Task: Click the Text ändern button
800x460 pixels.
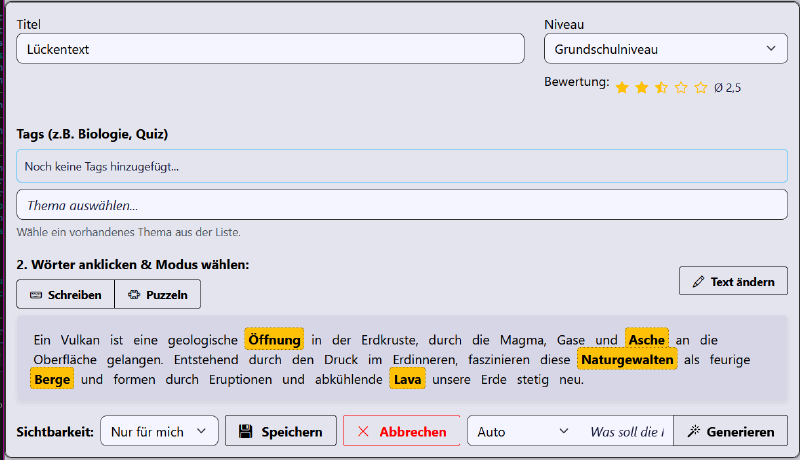Action: point(733,281)
